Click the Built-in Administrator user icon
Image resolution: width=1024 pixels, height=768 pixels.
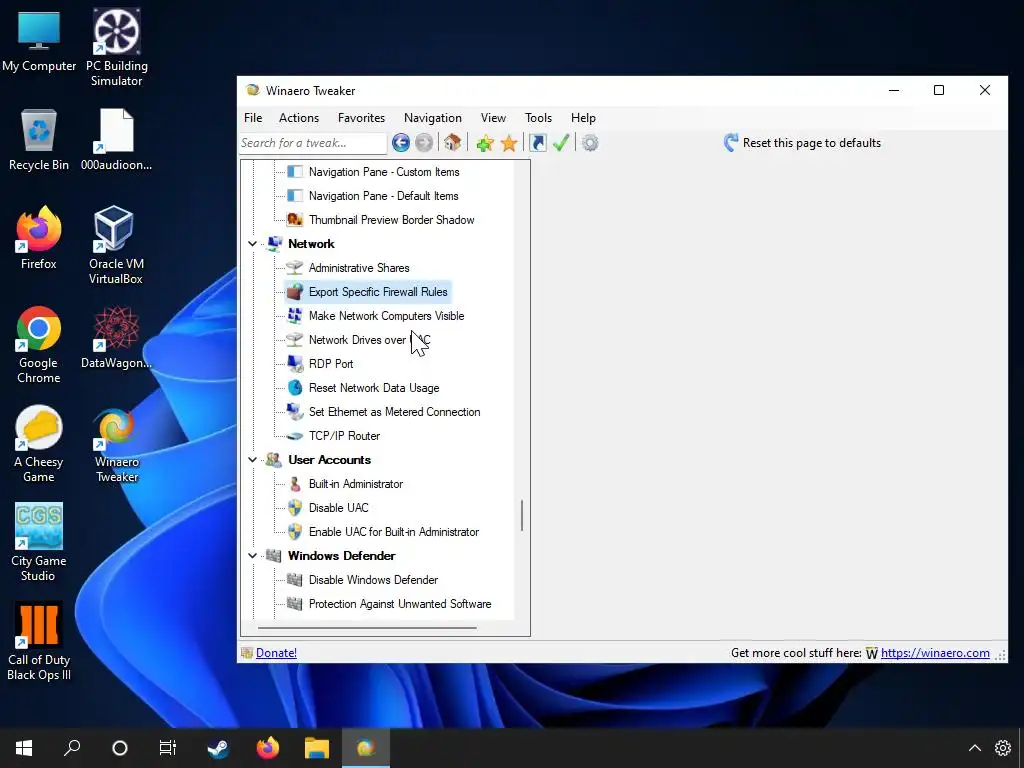tap(295, 484)
